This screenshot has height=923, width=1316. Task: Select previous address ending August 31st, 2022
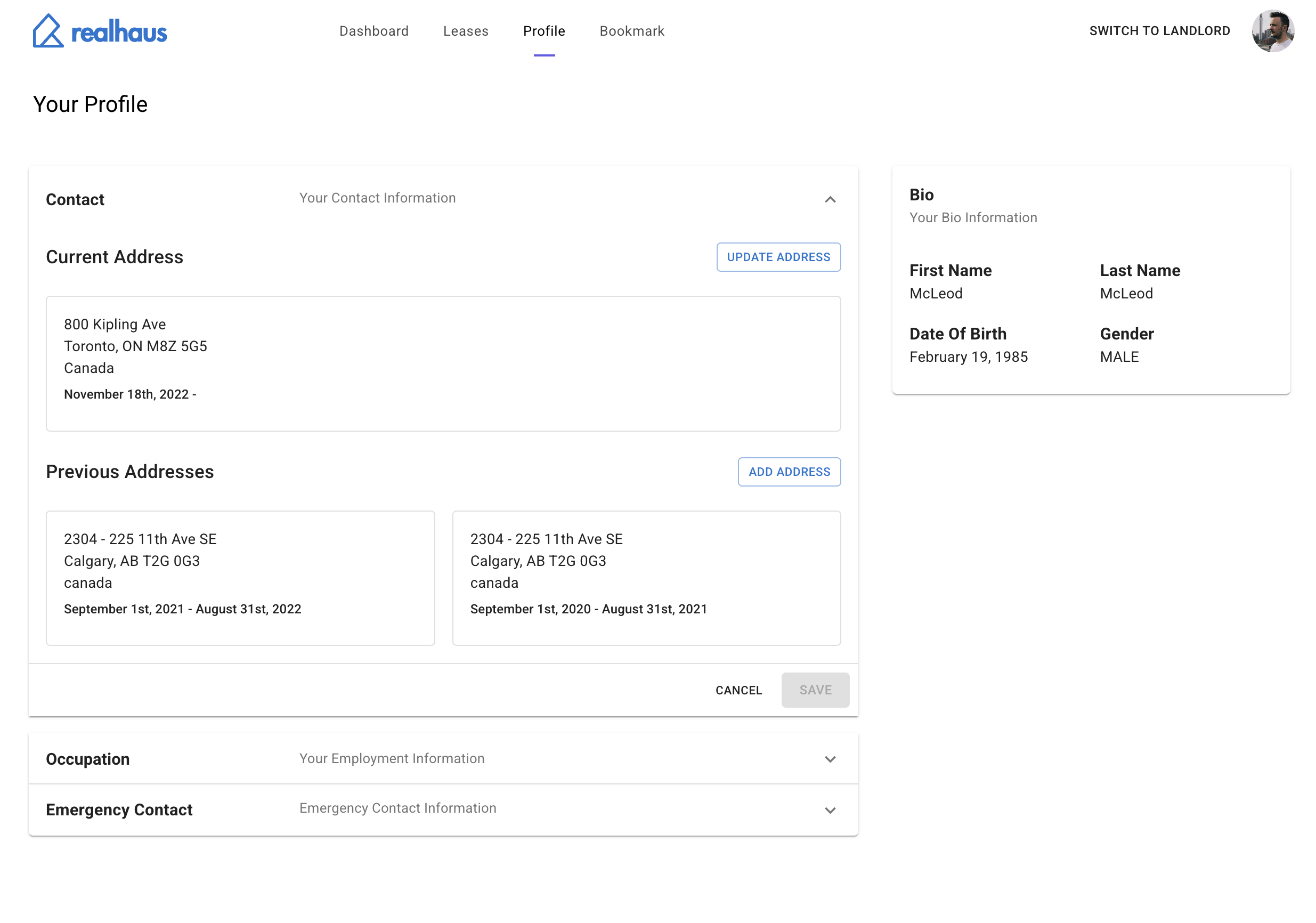coord(240,578)
